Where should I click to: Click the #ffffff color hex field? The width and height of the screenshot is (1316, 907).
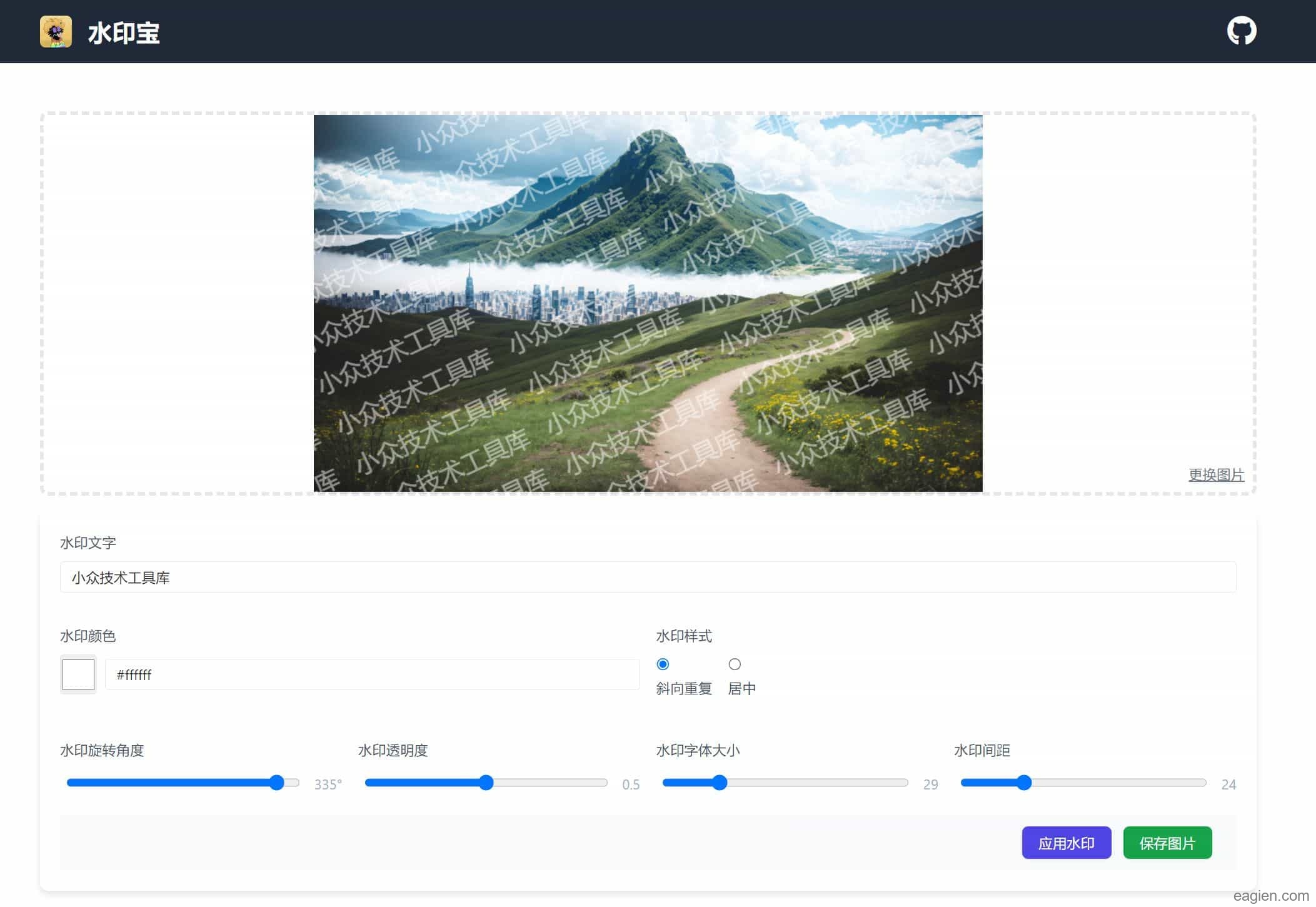pyautogui.click(x=372, y=674)
